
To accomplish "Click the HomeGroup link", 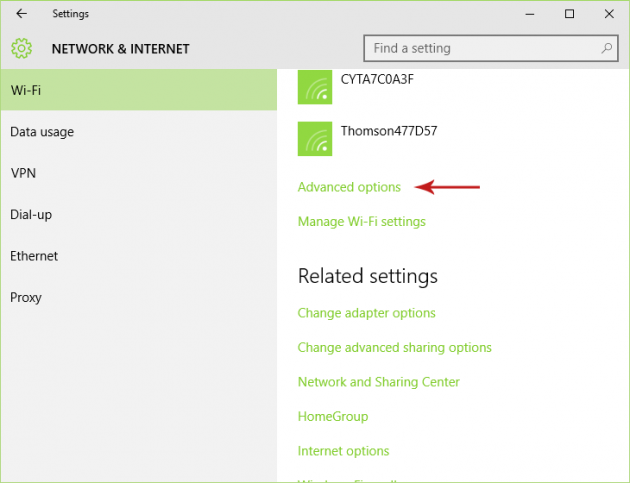I will tap(333, 416).
